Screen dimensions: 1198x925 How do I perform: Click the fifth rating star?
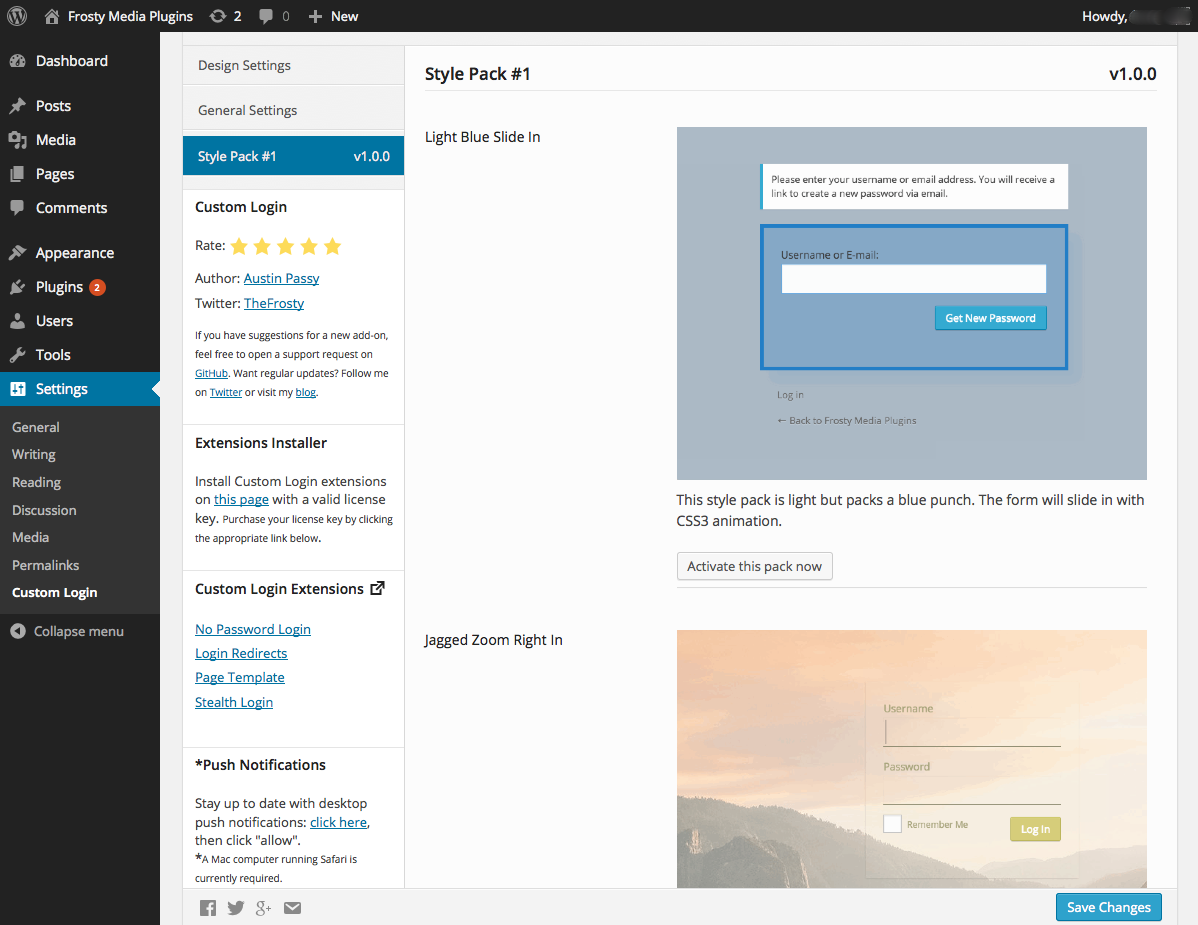[332, 246]
